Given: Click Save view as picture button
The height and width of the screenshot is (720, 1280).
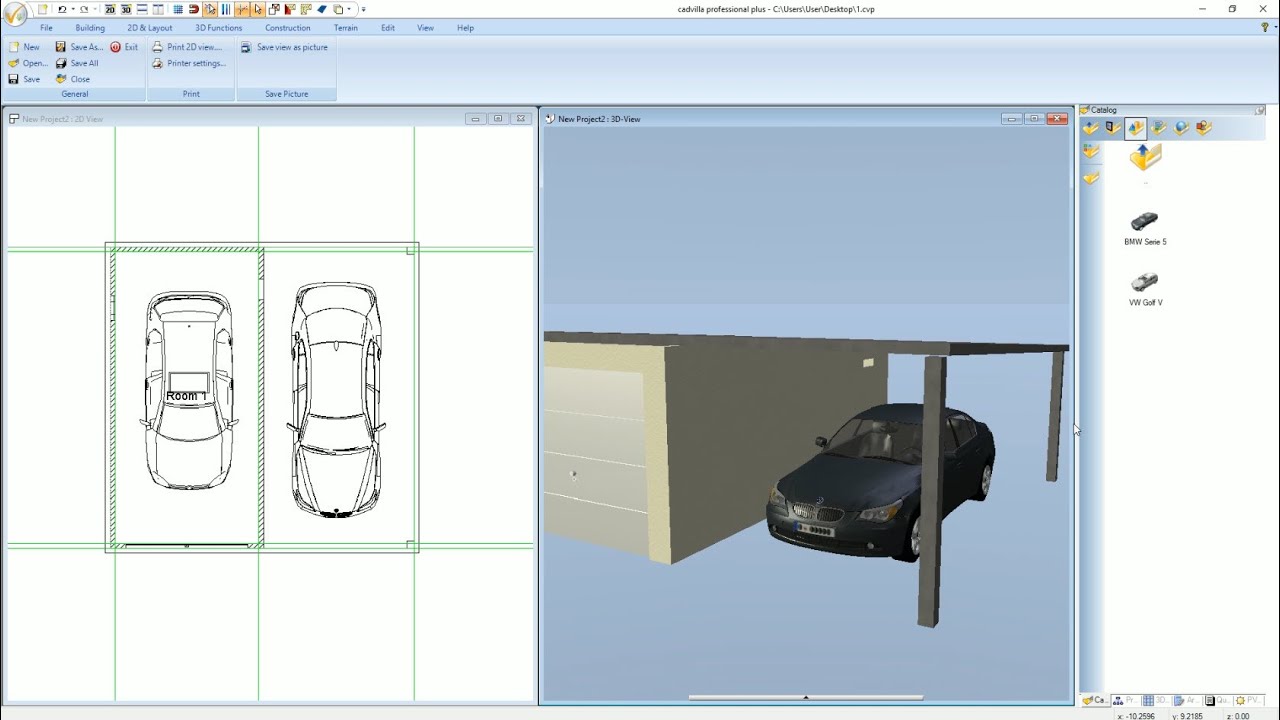Looking at the screenshot, I should [x=284, y=47].
